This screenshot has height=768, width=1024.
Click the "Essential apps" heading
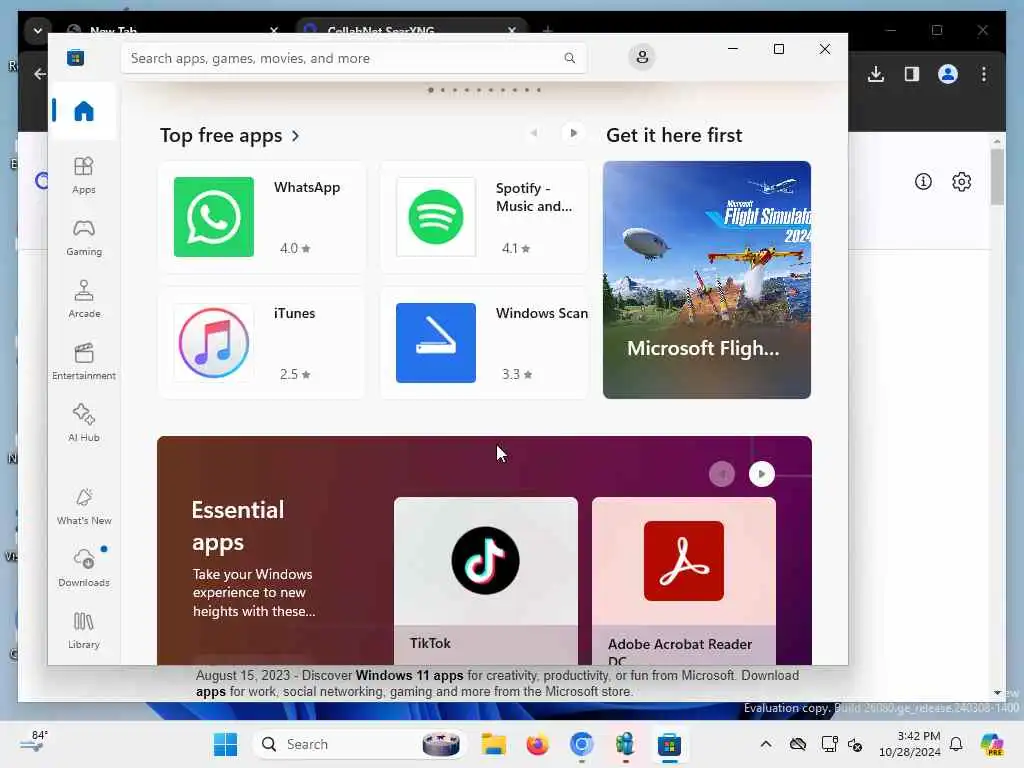point(238,526)
